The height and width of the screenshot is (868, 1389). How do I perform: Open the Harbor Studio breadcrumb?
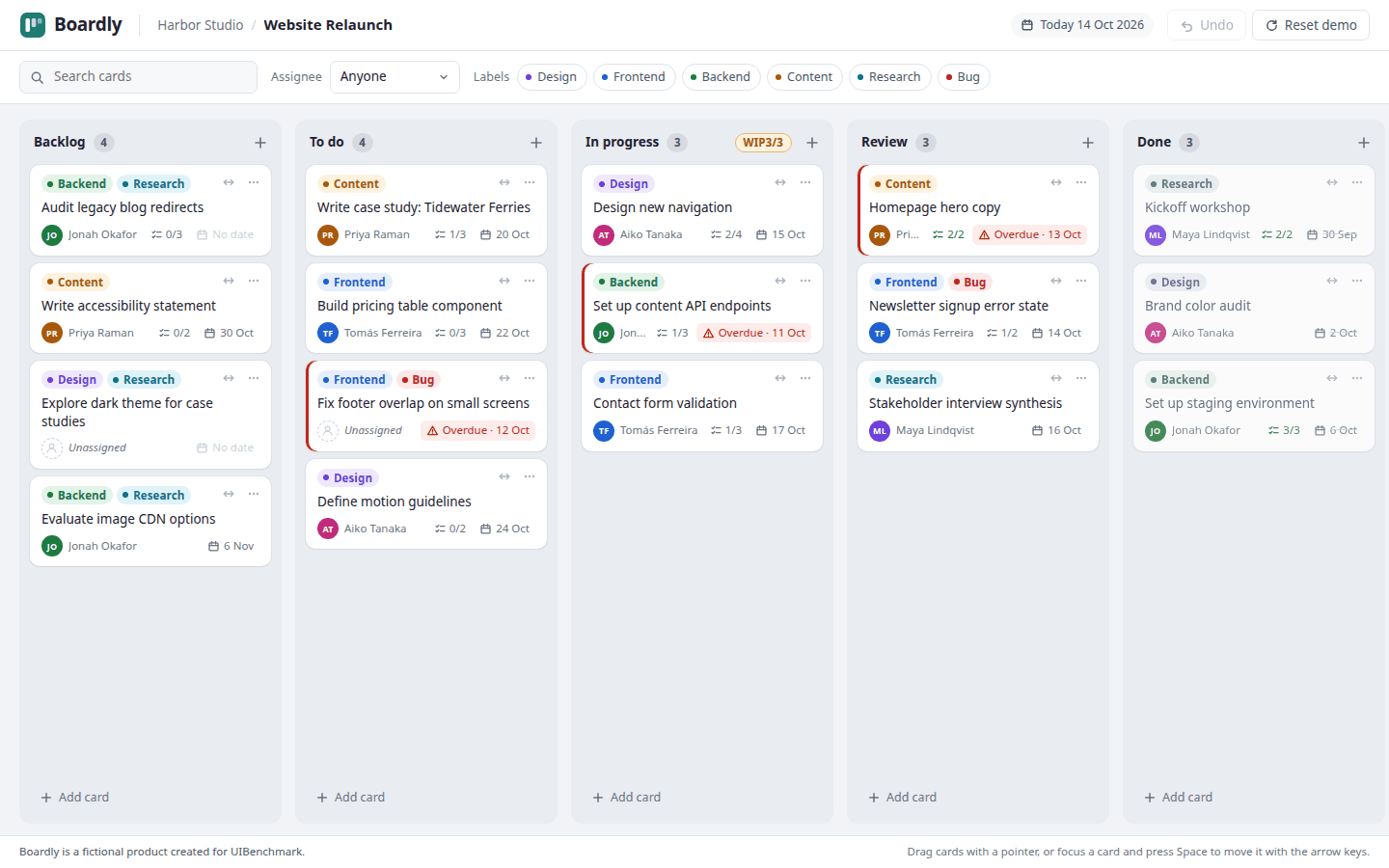tap(201, 25)
